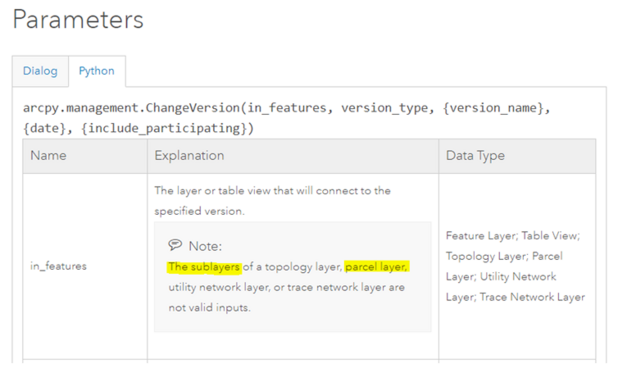The width and height of the screenshot is (618, 373).
Task: Click 'utility network layer, or trace' note line
Action: pos(240,287)
